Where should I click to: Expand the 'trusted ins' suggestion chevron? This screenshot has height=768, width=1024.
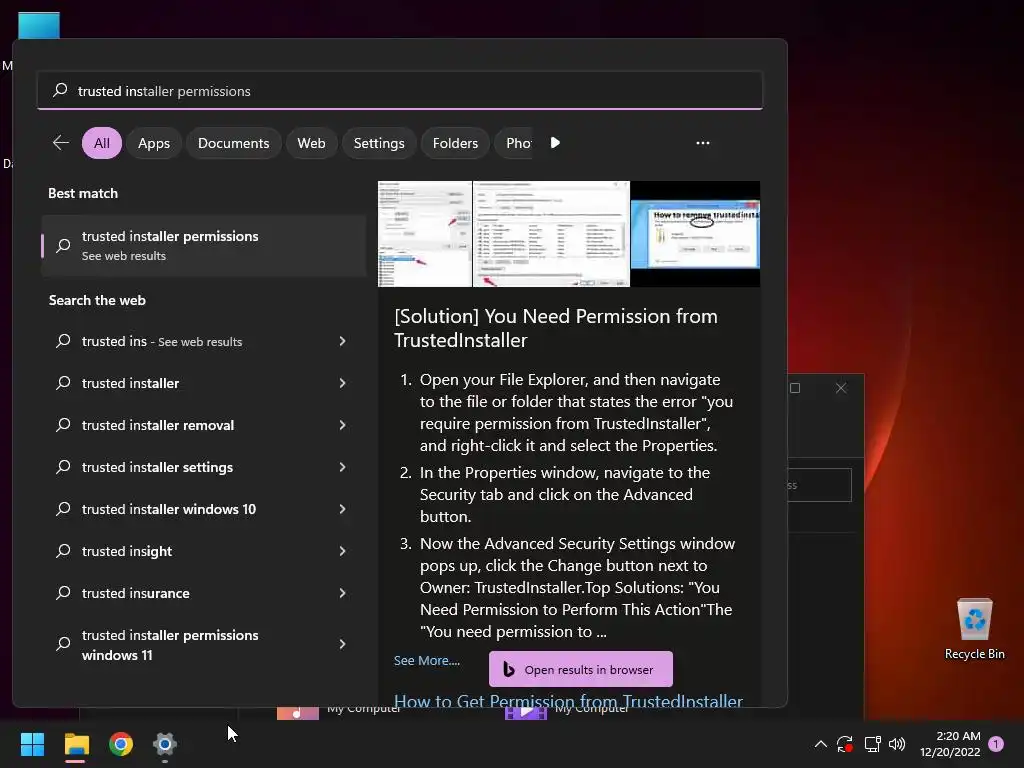(x=342, y=341)
